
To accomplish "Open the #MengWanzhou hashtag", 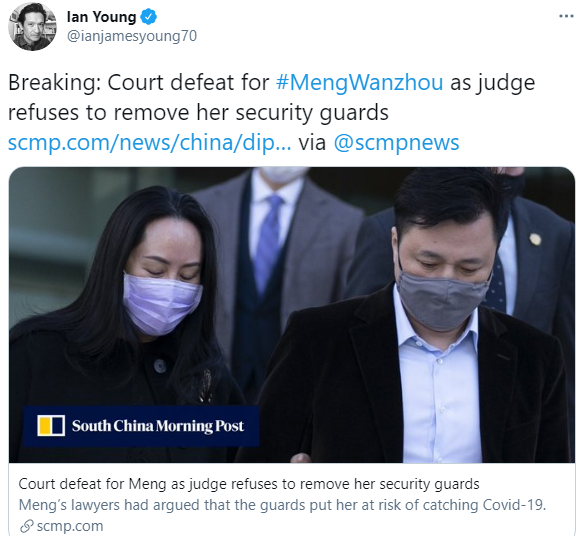I will point(359,82).
